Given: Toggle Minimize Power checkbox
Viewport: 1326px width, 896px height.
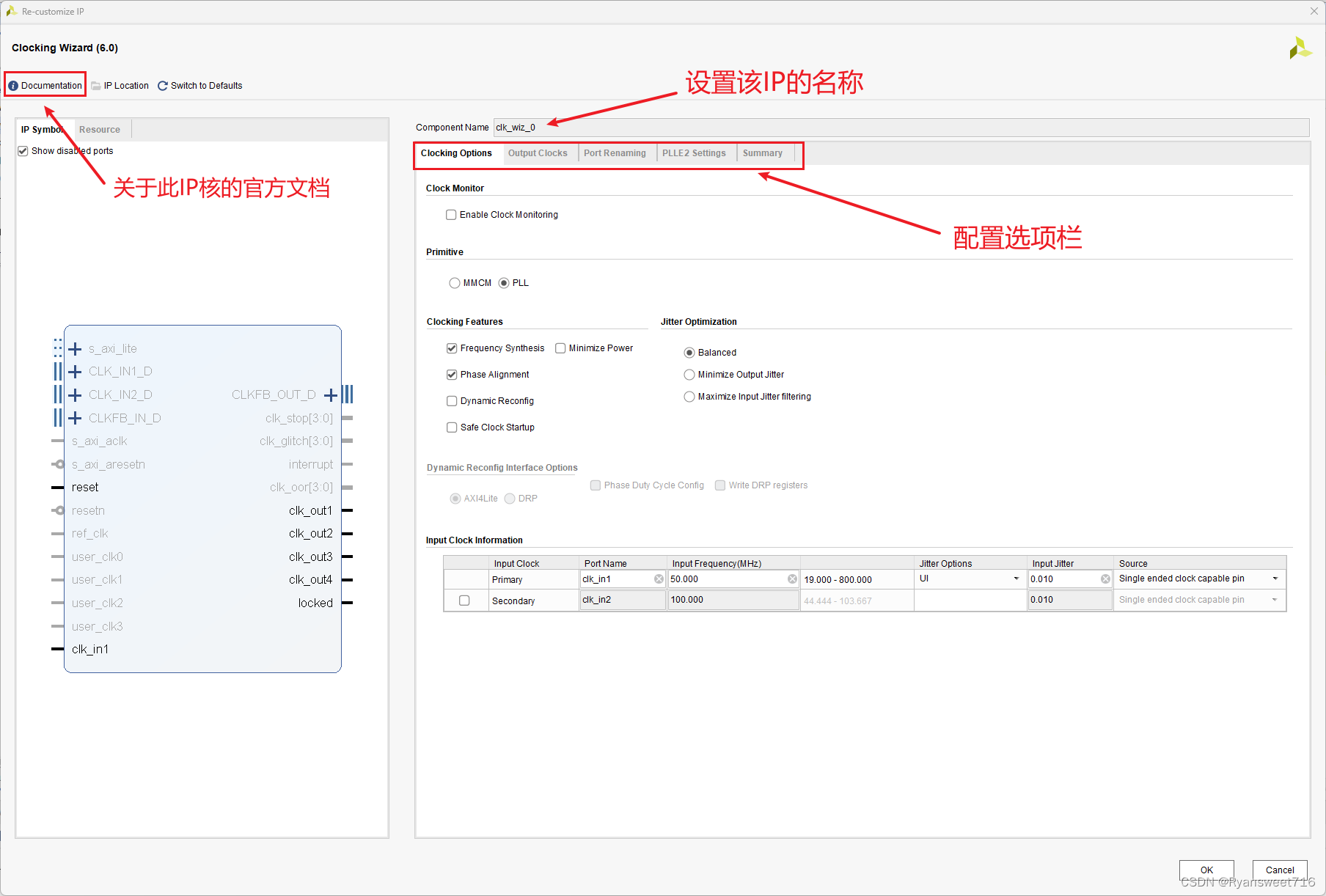Looking at the screenshot, I should click(560, 348).
